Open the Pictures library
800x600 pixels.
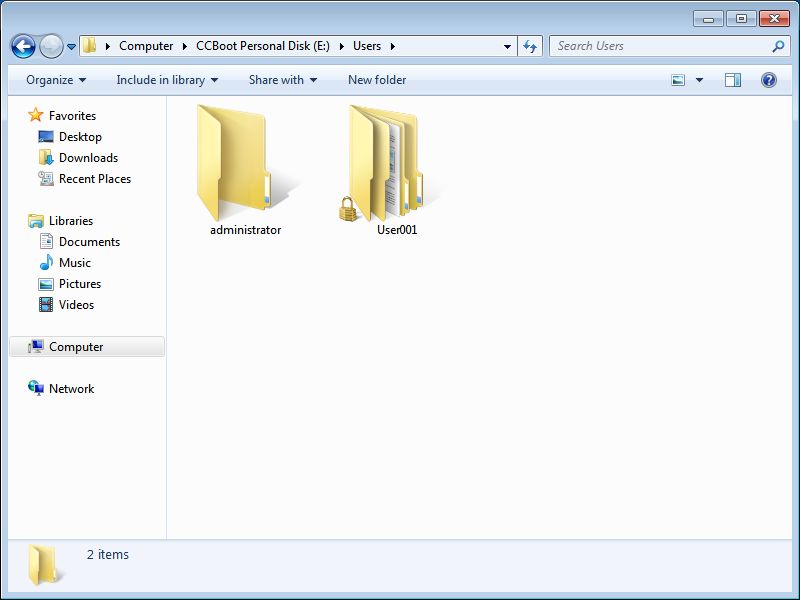[x=80, y=284]
